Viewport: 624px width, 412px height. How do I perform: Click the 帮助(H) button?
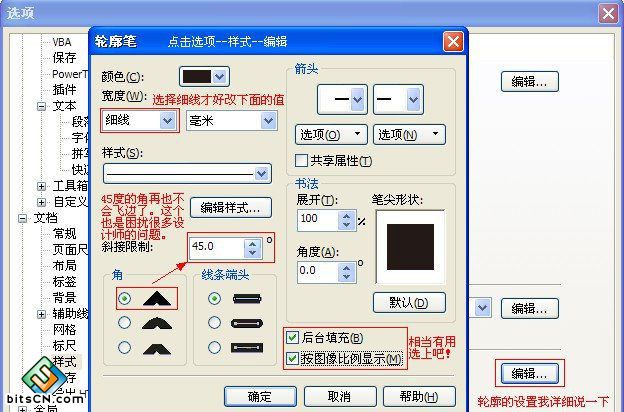tap(419, 396)
